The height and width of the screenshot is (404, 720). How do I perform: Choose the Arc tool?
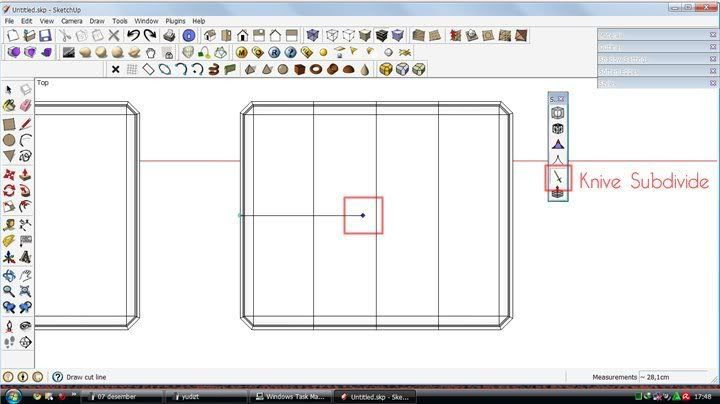[x=25, y=140]
